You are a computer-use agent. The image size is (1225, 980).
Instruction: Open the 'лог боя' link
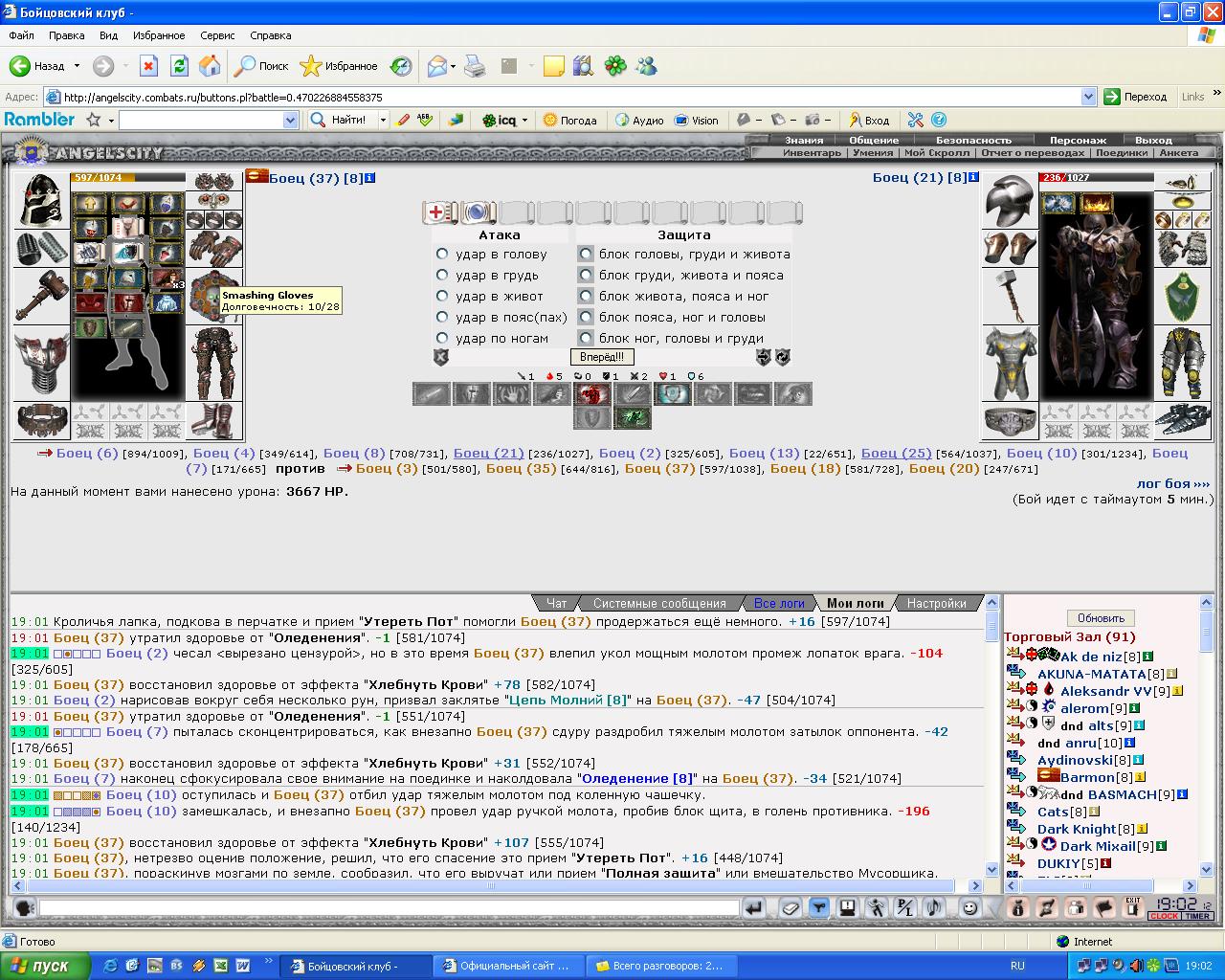click(1173, 483)
